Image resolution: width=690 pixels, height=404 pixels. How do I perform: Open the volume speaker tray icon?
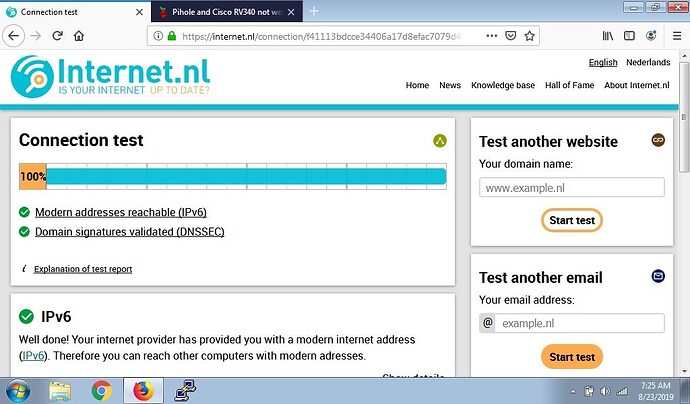pos(606,391)
